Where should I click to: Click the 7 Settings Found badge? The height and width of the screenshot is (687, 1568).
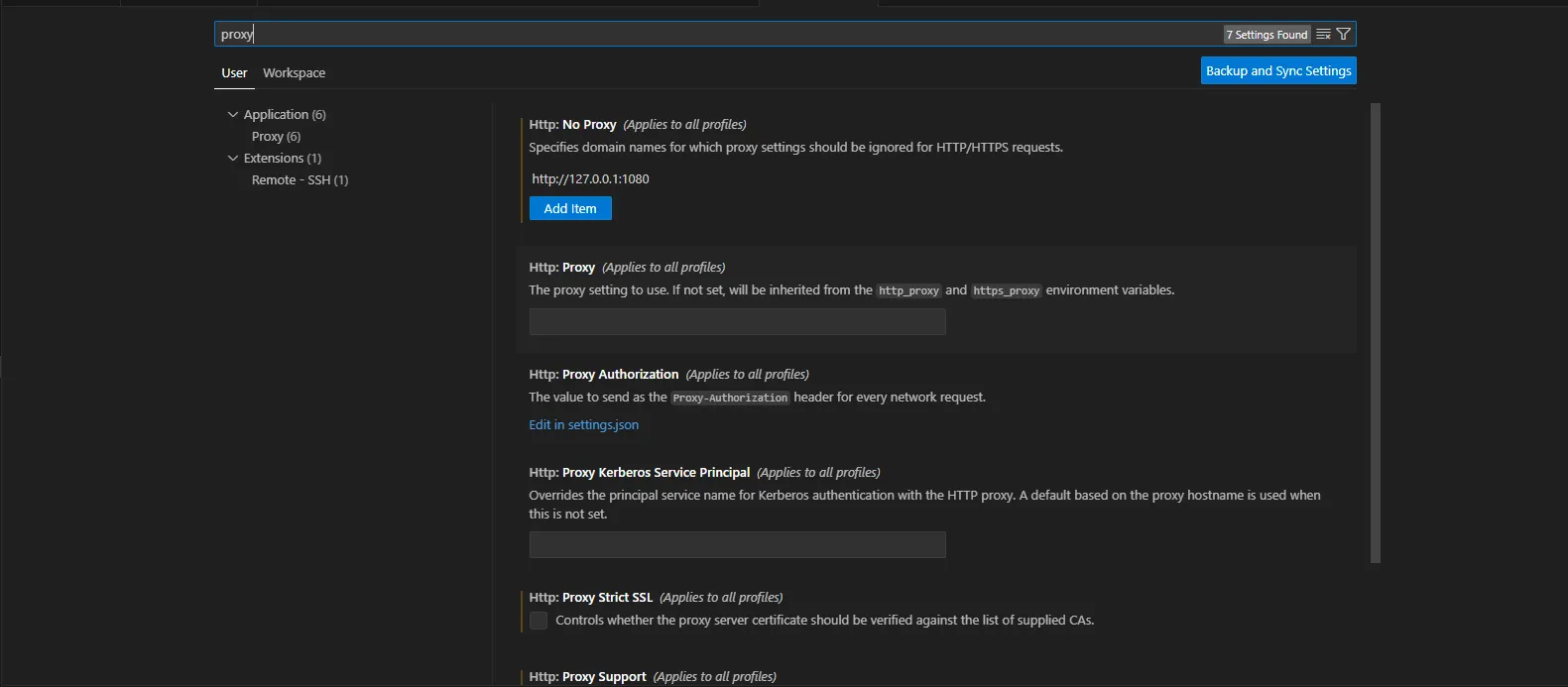pos(1266,35)
